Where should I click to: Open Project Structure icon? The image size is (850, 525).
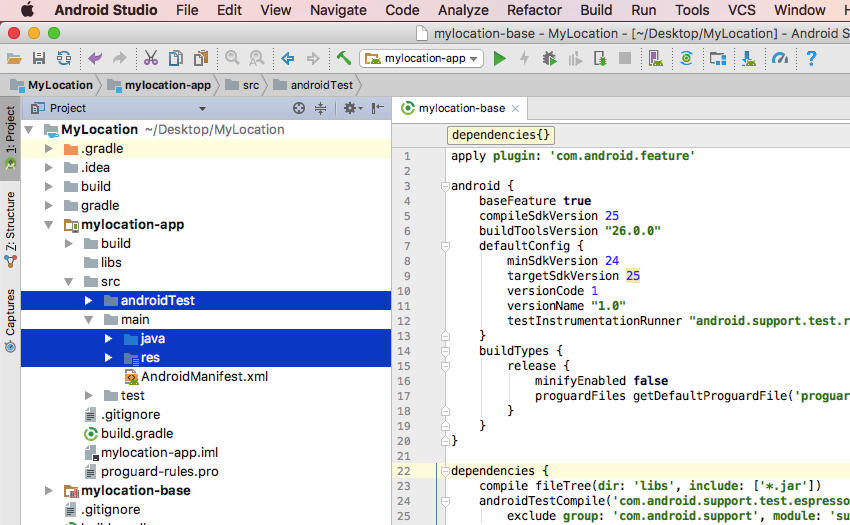718,59
